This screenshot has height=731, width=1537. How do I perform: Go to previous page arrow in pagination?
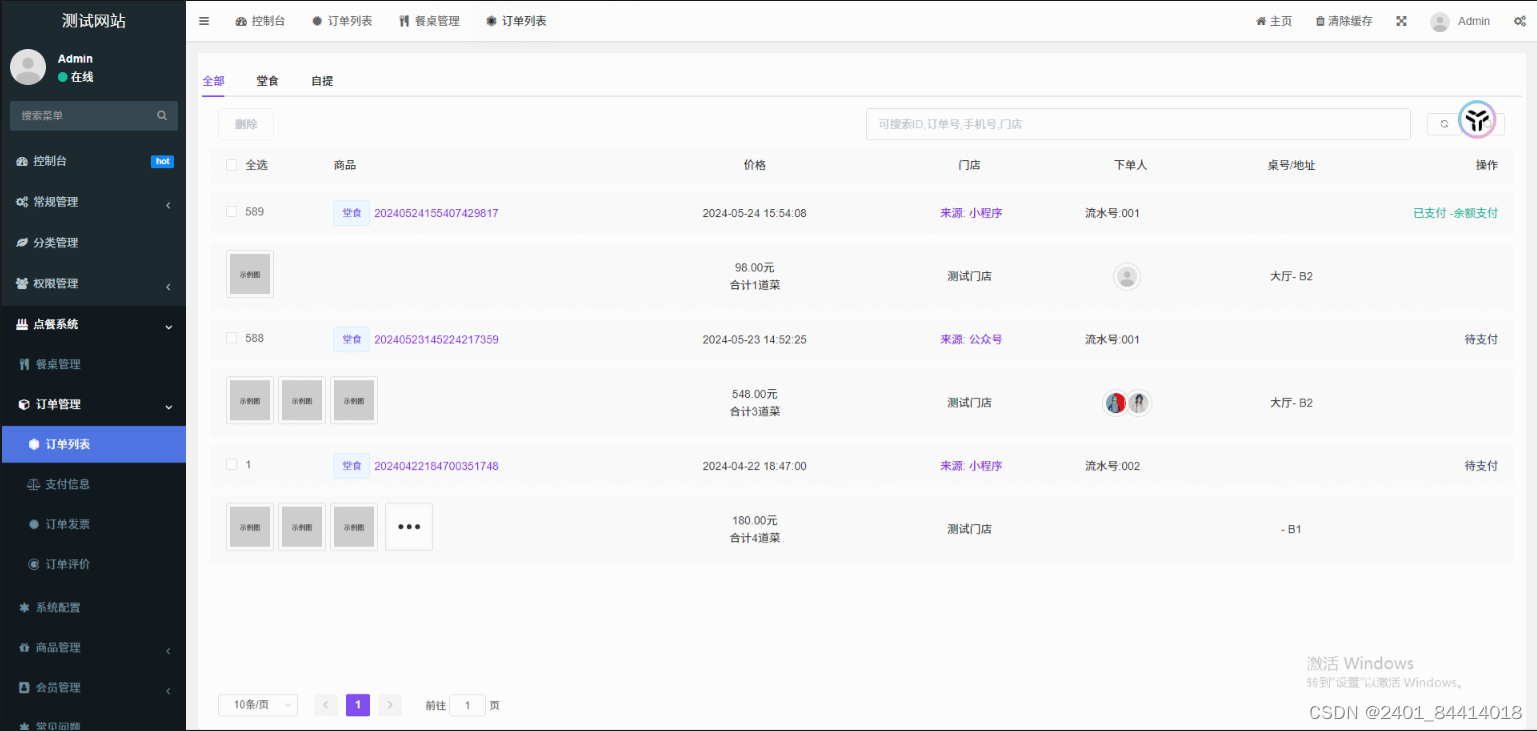(326, 705)
